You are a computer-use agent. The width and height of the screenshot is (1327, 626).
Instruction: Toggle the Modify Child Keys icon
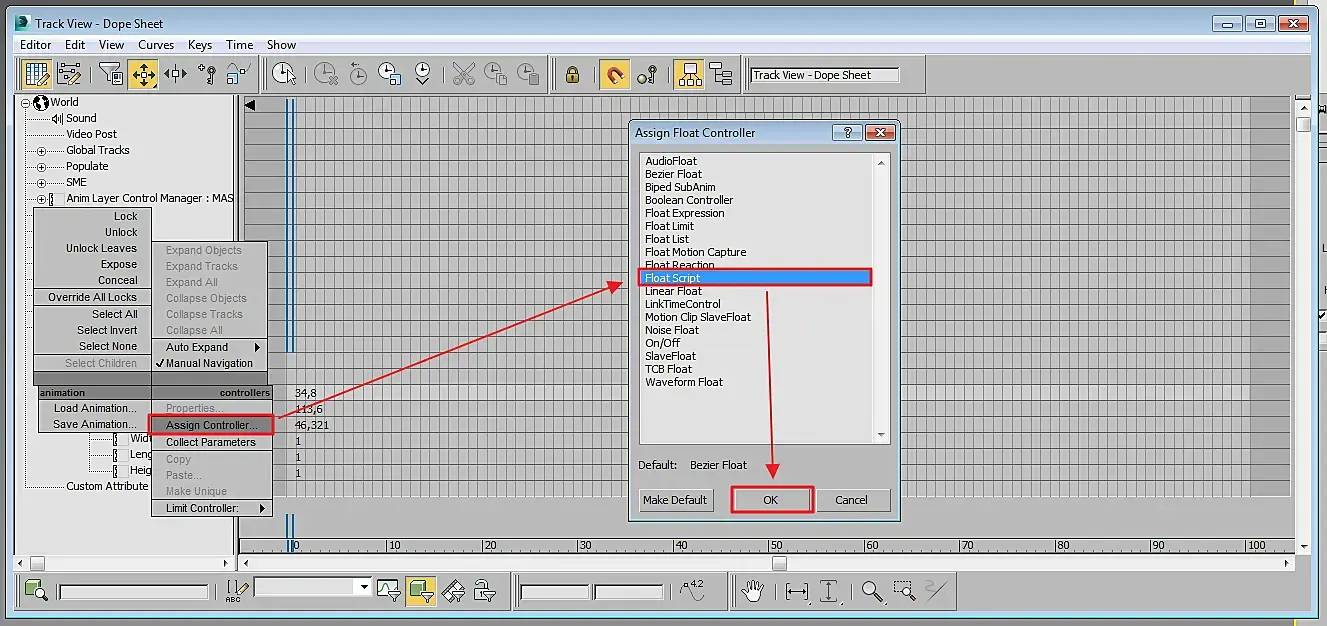pyautogui.click(x=721, y=74)
